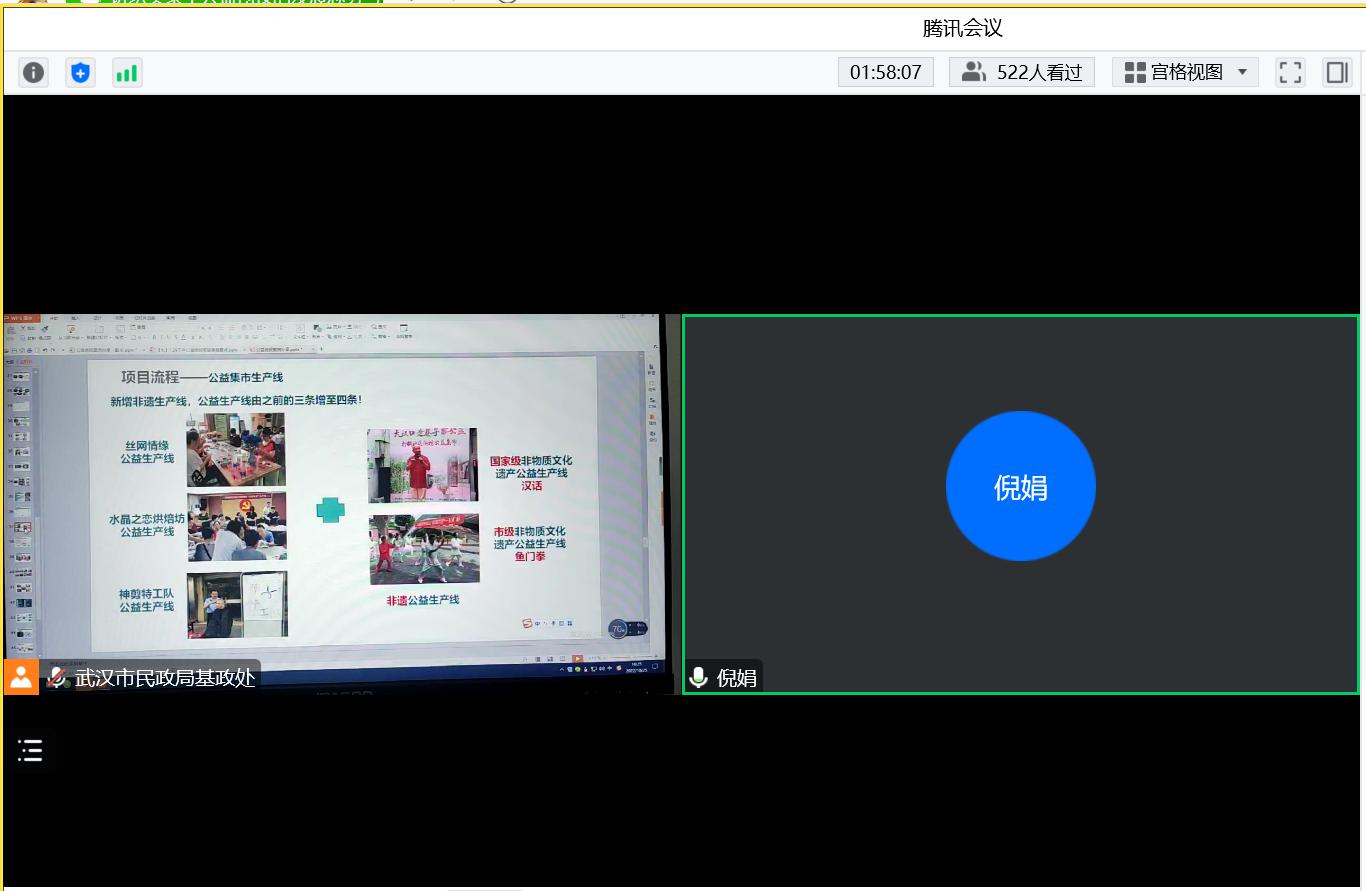Toggle the avatar icon on 武汉市民政局基政处 tile
Viewport: 1366px width, 891px height.
pos(21,677)
